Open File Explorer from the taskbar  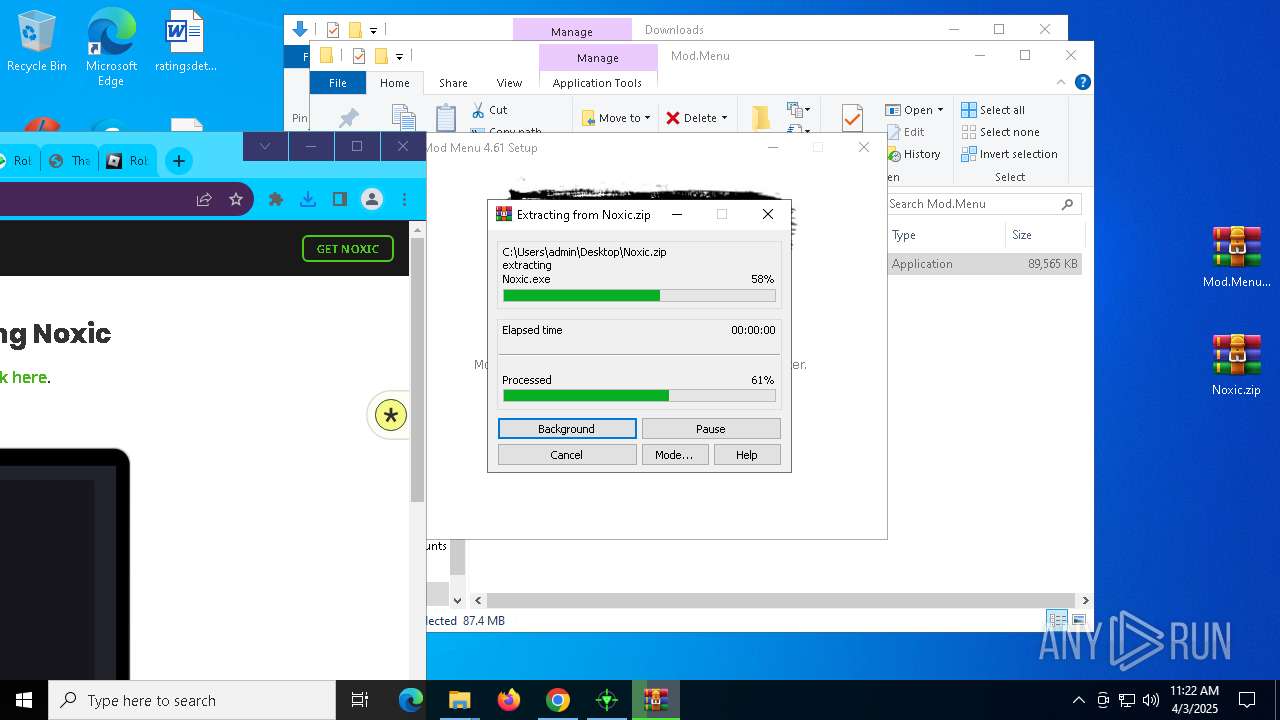point(459,700)
